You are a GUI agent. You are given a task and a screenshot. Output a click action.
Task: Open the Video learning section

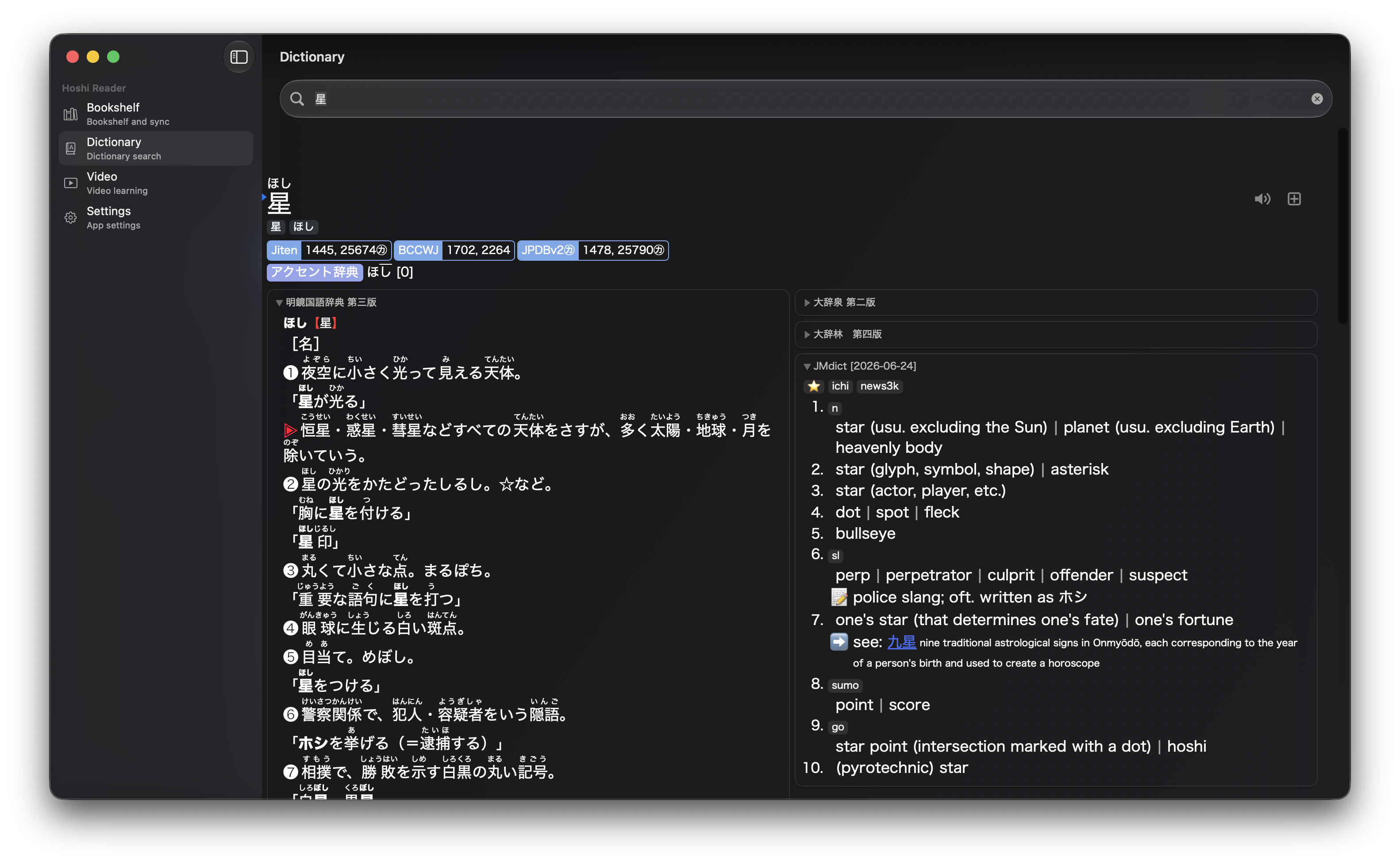pos(155,183)
